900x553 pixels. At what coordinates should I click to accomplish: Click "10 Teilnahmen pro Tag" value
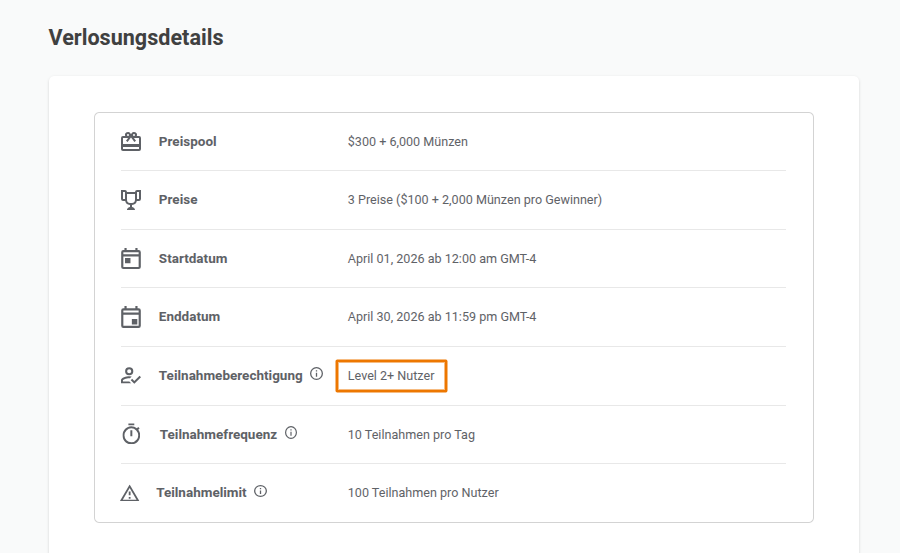click(411, 435)
